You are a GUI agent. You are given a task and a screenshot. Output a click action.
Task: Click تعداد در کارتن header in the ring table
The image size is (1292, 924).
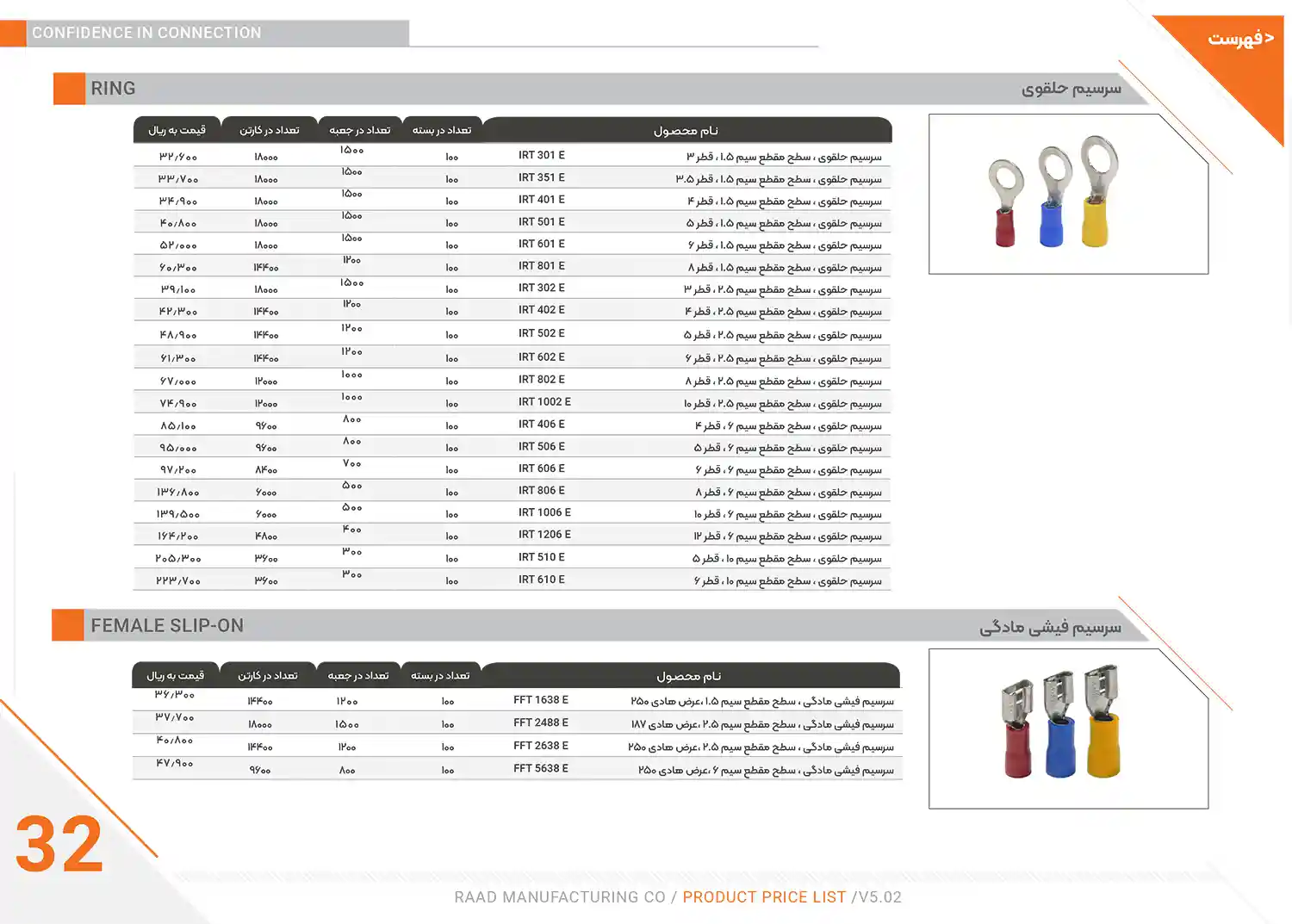[x=270, y=130]
